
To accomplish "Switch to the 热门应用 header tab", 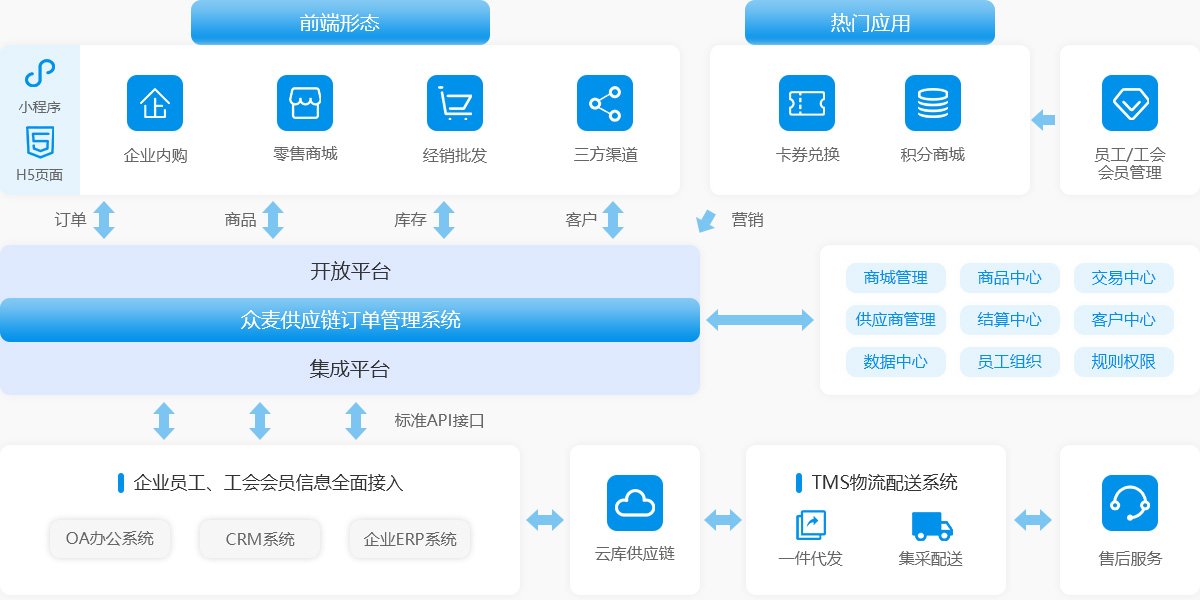I will tap(870, 23).
